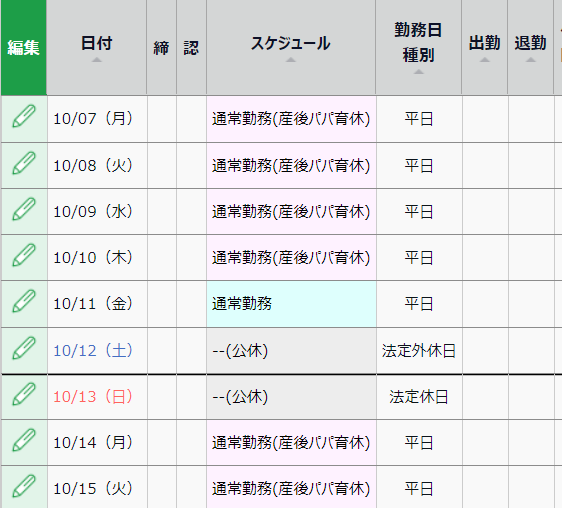Click the edit pencil for 10/07 (月)

click(x=24, y=116)
